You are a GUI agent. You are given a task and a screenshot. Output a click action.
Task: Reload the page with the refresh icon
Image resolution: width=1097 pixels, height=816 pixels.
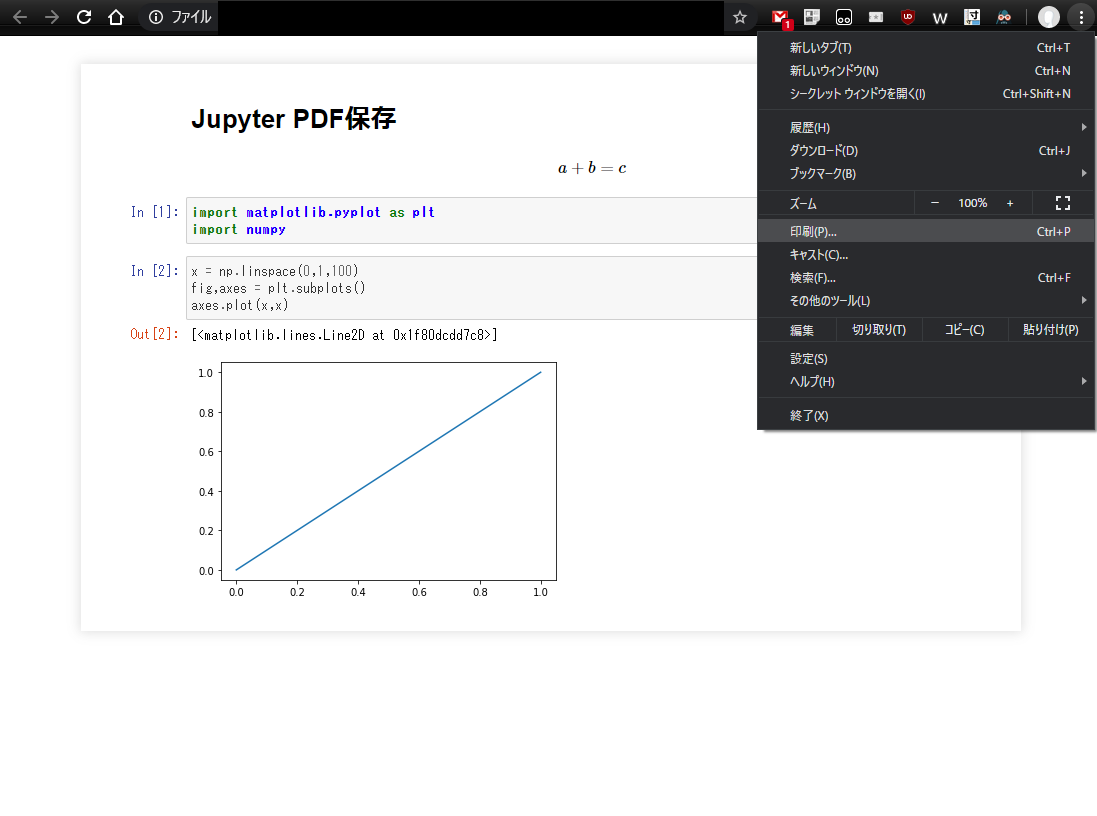tap(84, 17)
